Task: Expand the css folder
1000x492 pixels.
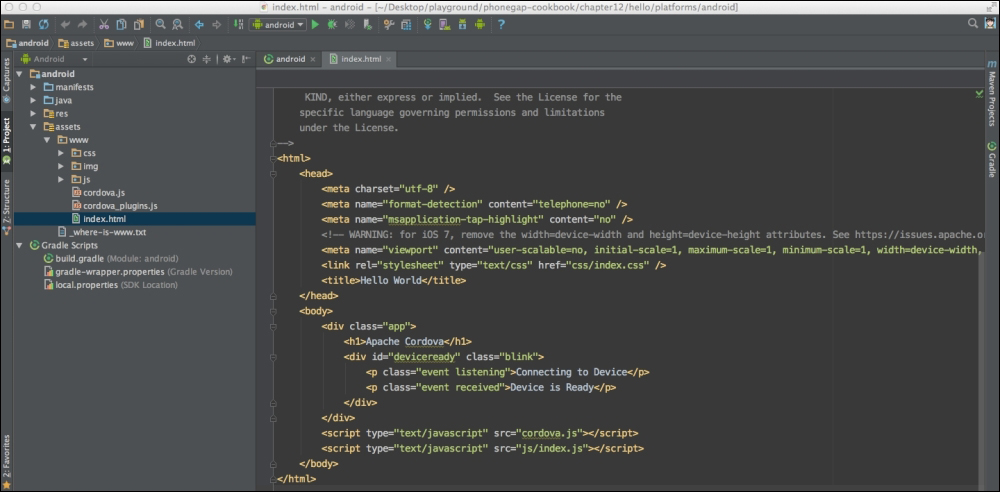Action: point(61,153)
